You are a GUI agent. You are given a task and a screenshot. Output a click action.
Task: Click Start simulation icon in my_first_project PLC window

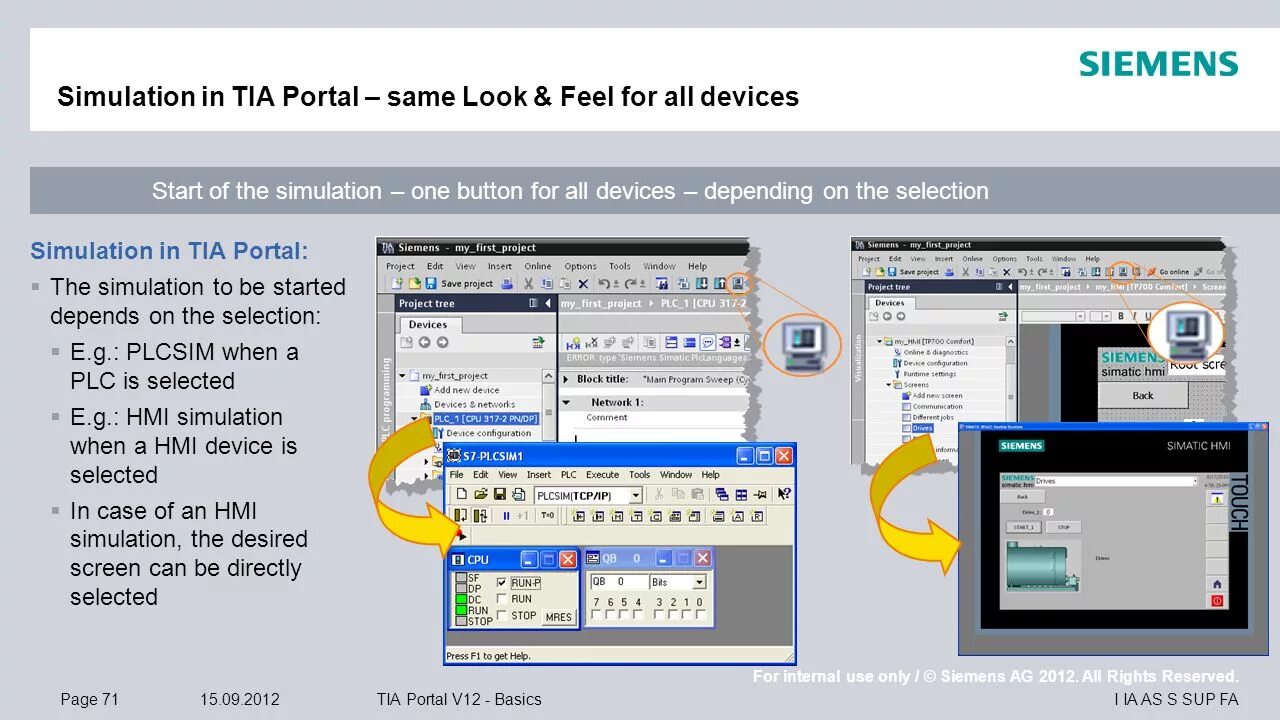coord(738,283)
